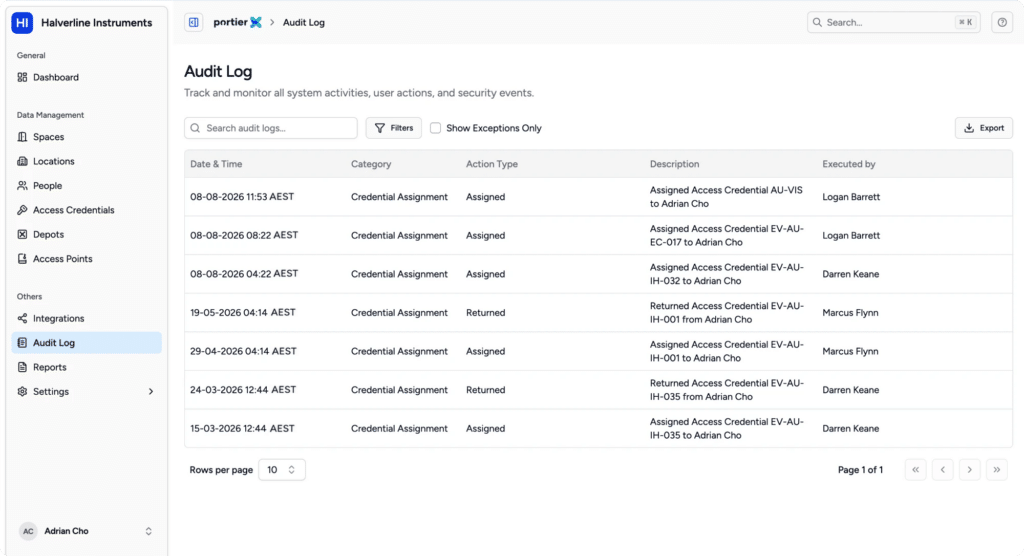The width and height of the screenshot is (1024, 556).
Task: Open the Access Points page
Action: (86, 259)
